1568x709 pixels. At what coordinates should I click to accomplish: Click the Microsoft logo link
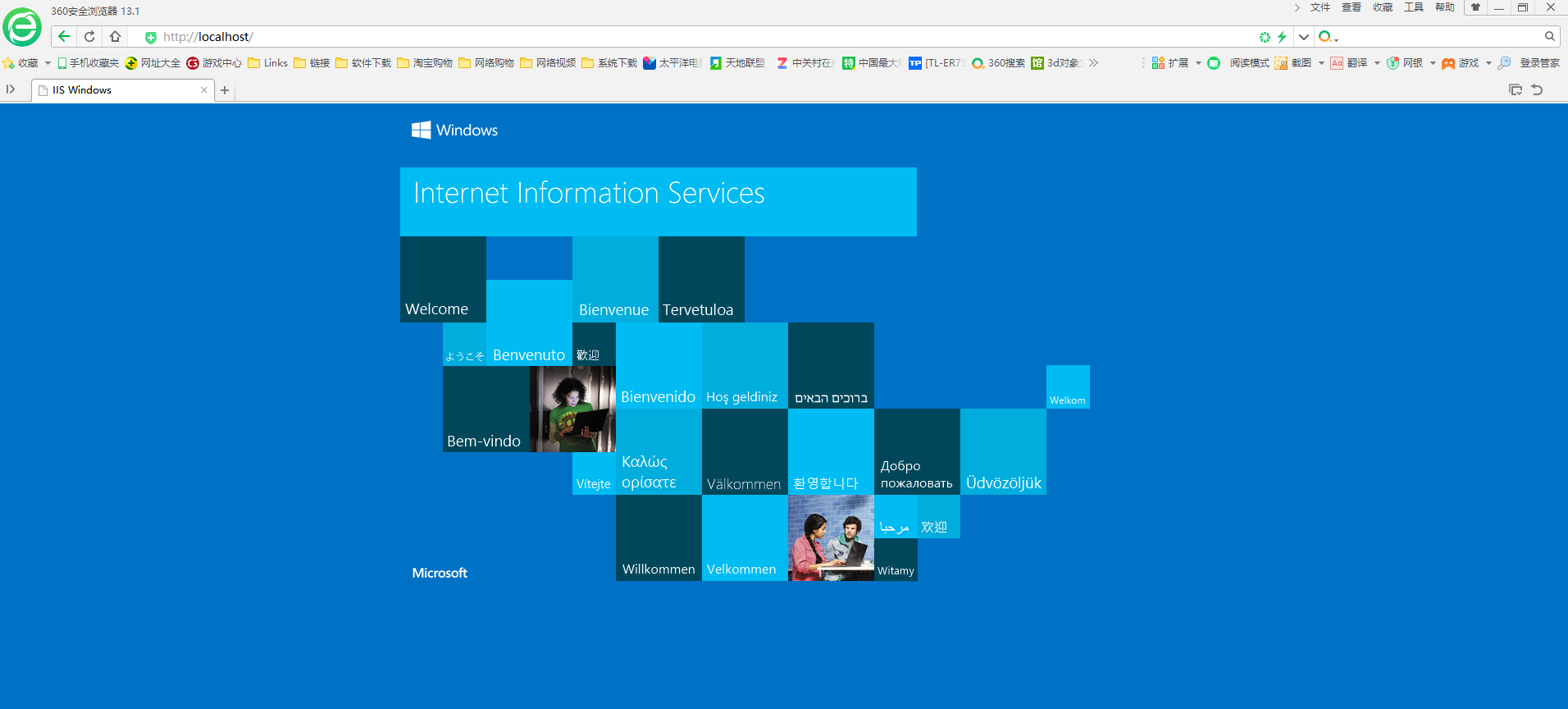(x=440, y=573)
